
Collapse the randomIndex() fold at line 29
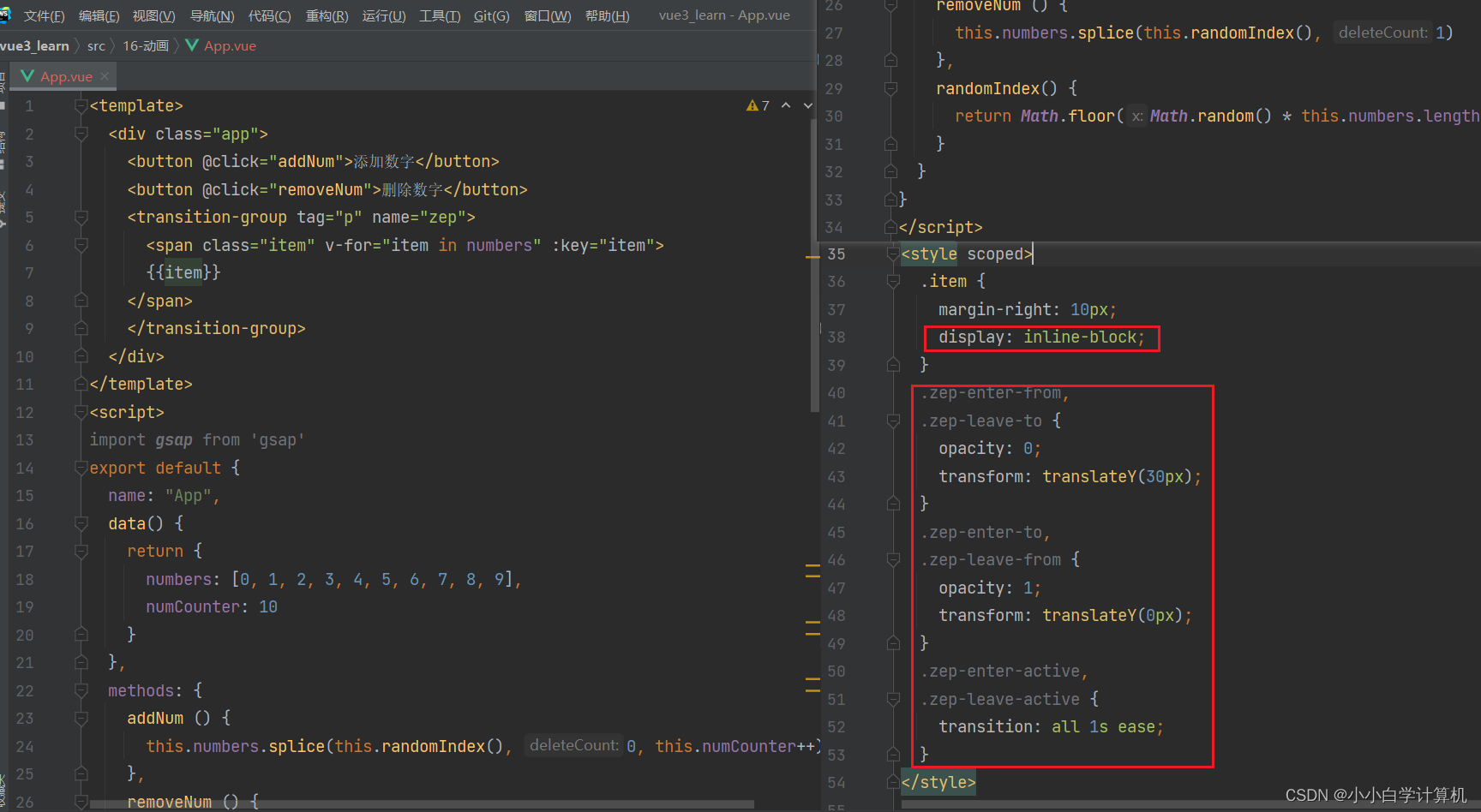pos(891,88)
